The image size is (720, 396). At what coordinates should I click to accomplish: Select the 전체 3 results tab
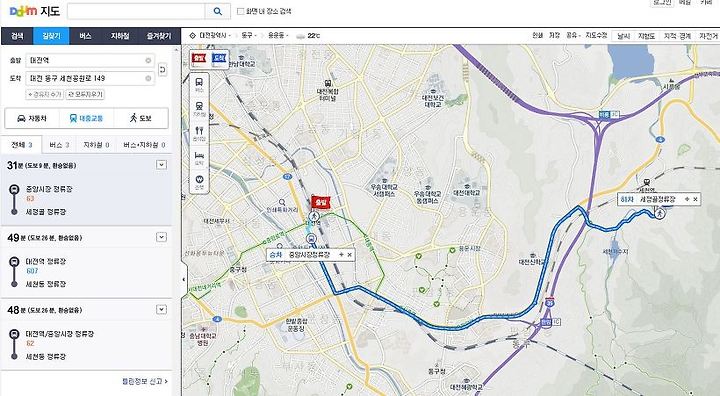point(22,145)
